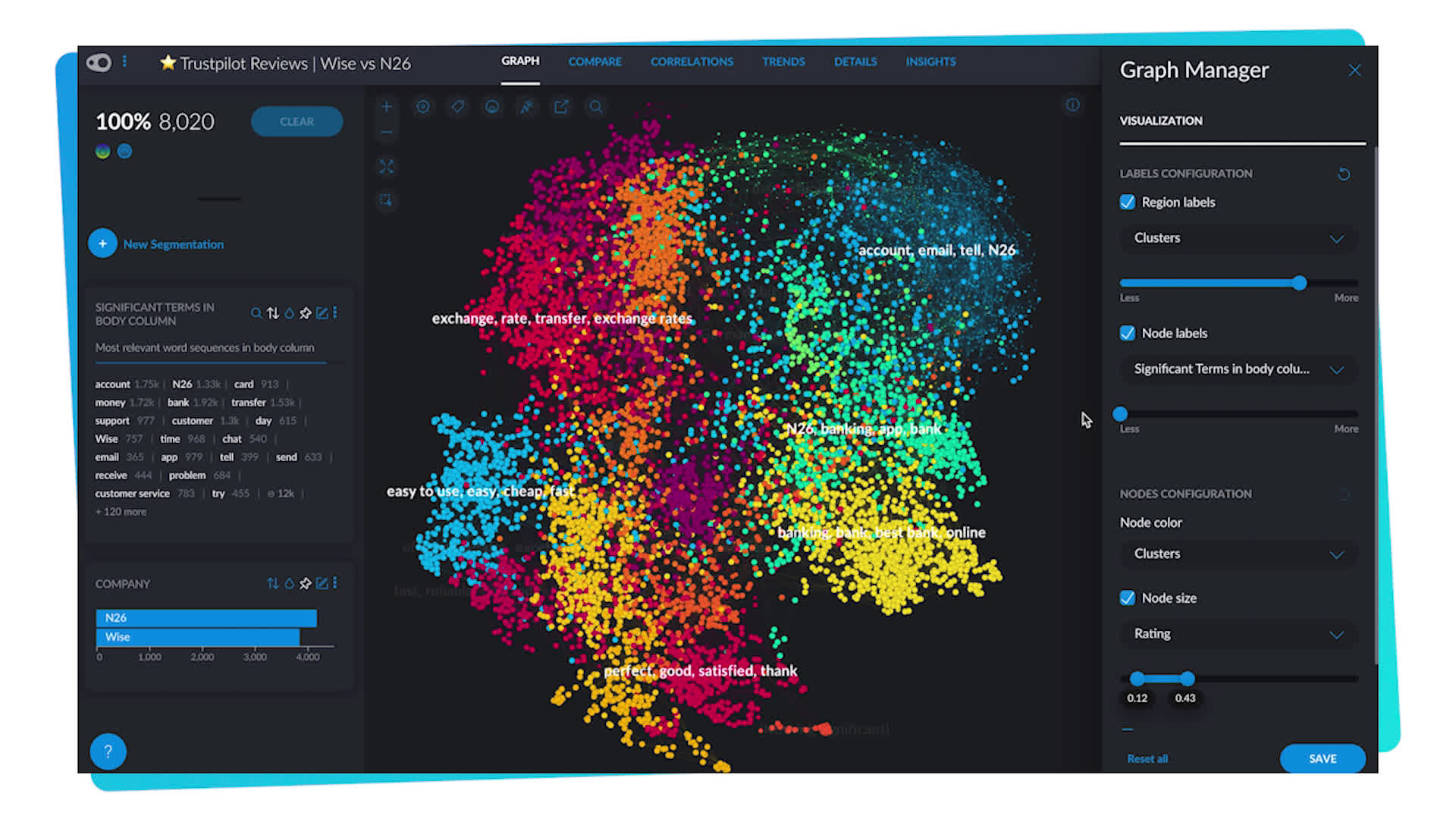This screenshot has width=1456, height=819.
Task: Select the Wise bar in Company chart
Action: coord(197,637)
